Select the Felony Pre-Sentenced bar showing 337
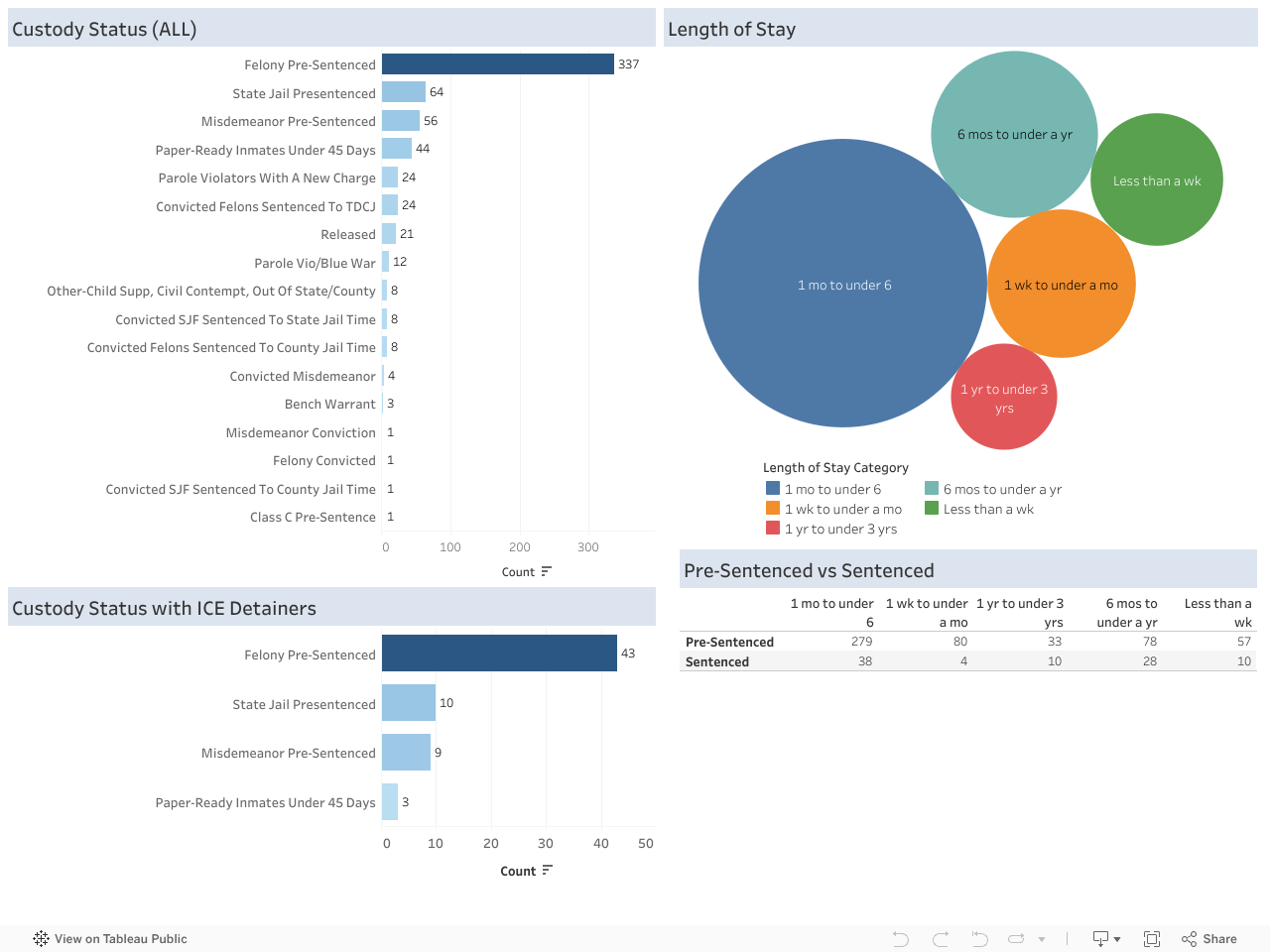The height and width of the screenshot is (952, 1270). 497,64
